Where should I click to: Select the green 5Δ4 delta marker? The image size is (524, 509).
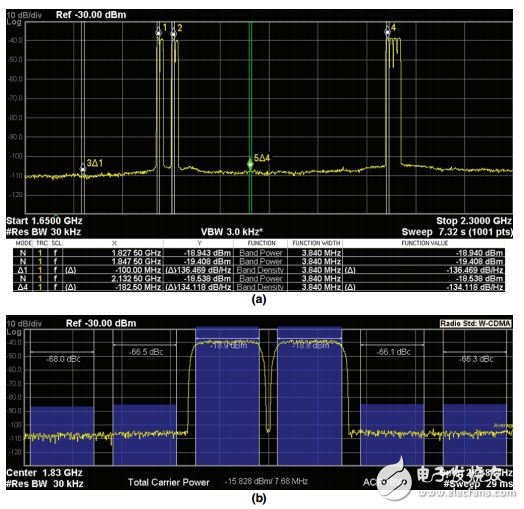pyautogui.click(x=250, y=164)
